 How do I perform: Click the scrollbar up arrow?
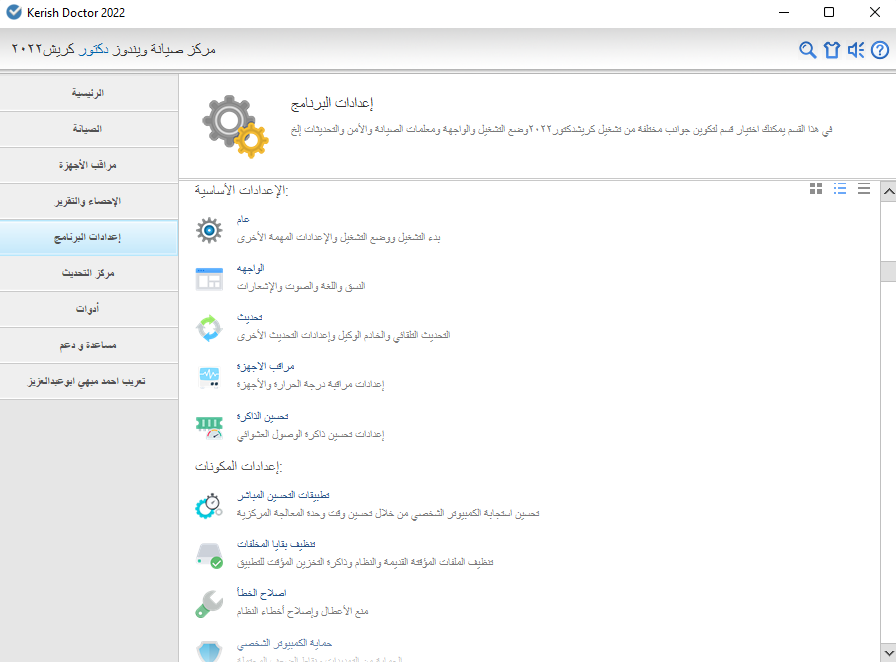(x=889, y=192)
